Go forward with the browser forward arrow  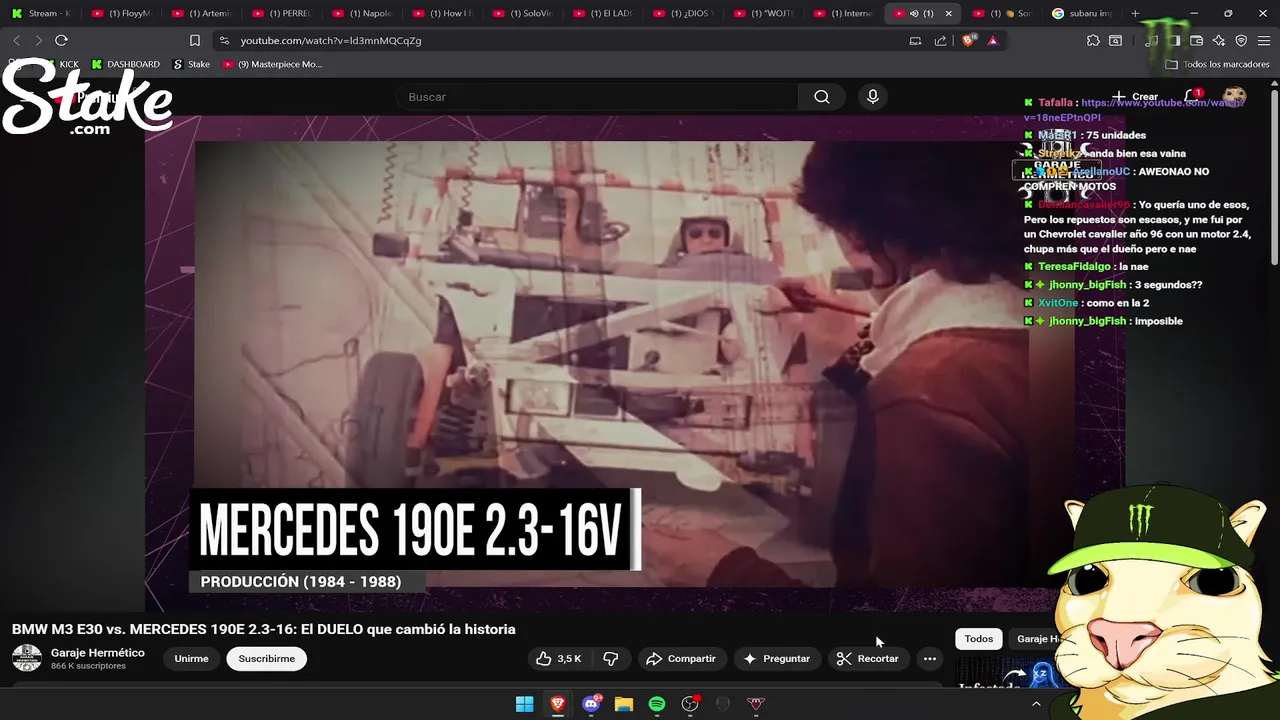tap(39, 40)
